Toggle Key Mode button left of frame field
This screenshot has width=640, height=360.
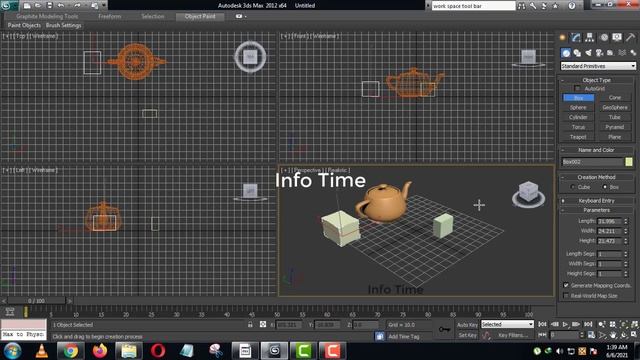tap(542, 335)
